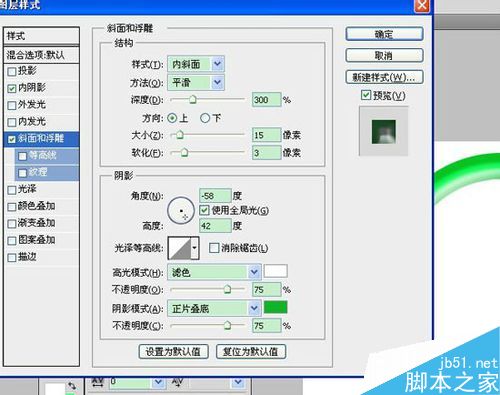The width and height of the screenshot is (500, 395).
Task: Click the 深度 depth field showing 300
Action: (x=266, y=100)
